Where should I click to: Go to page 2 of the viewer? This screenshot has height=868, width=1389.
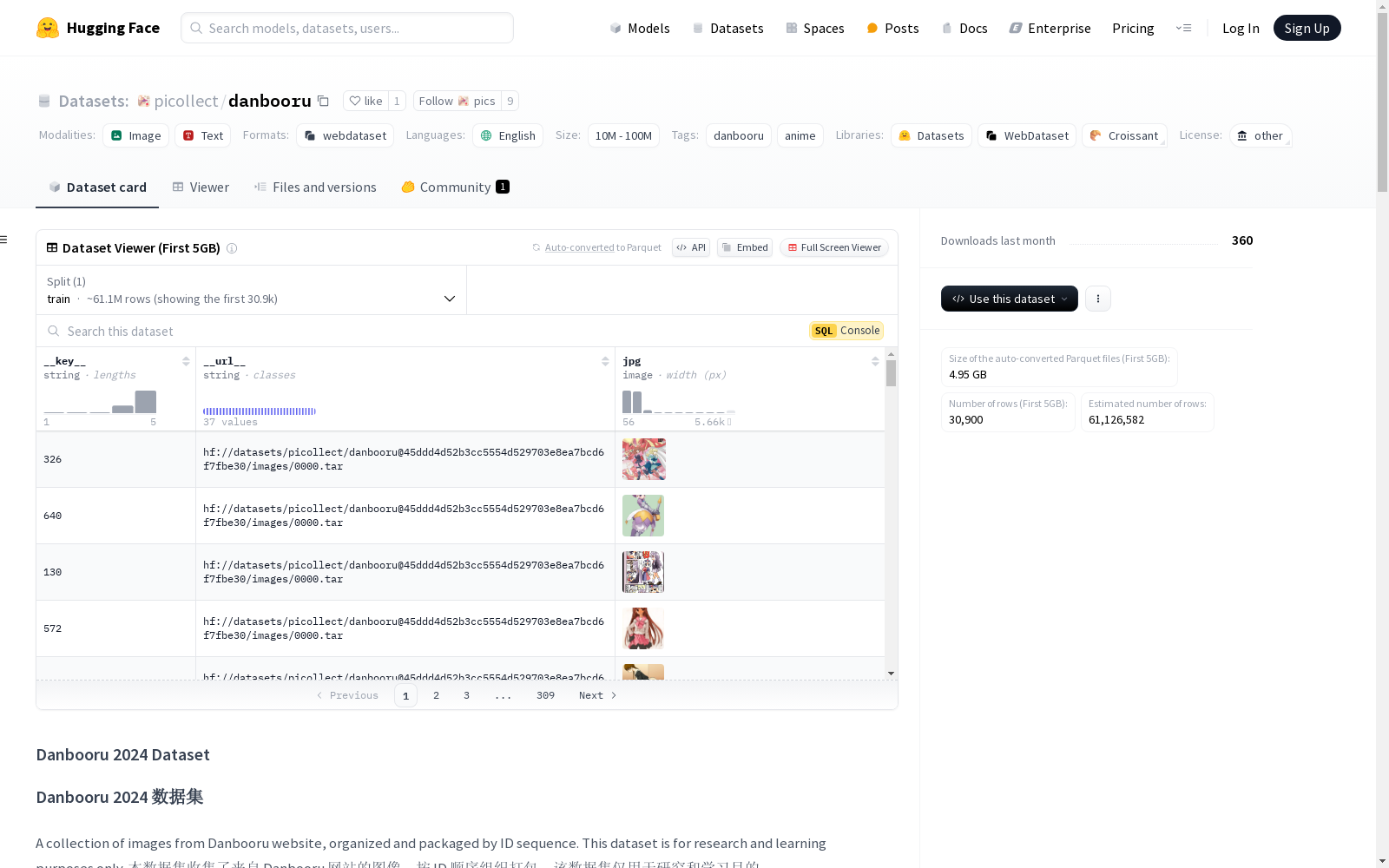point(436,695)
